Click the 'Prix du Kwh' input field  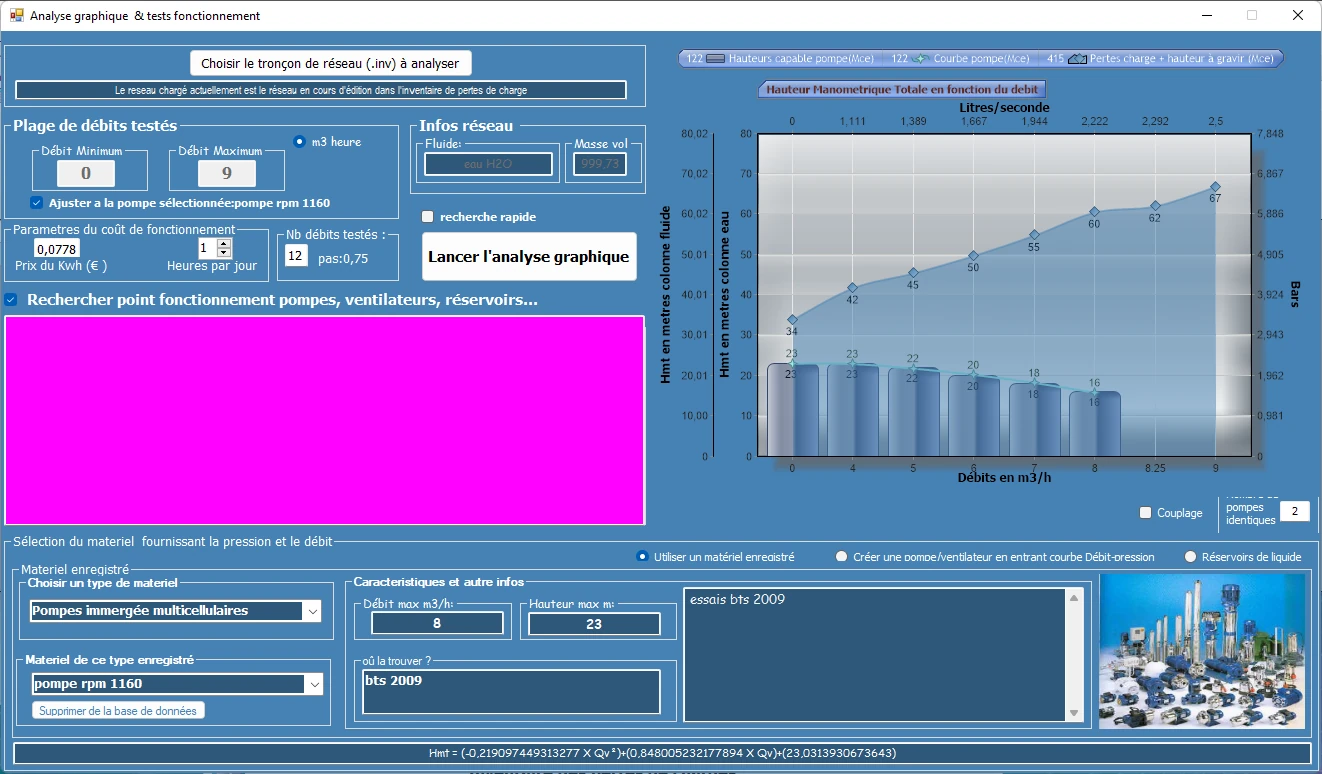(57, 249)
